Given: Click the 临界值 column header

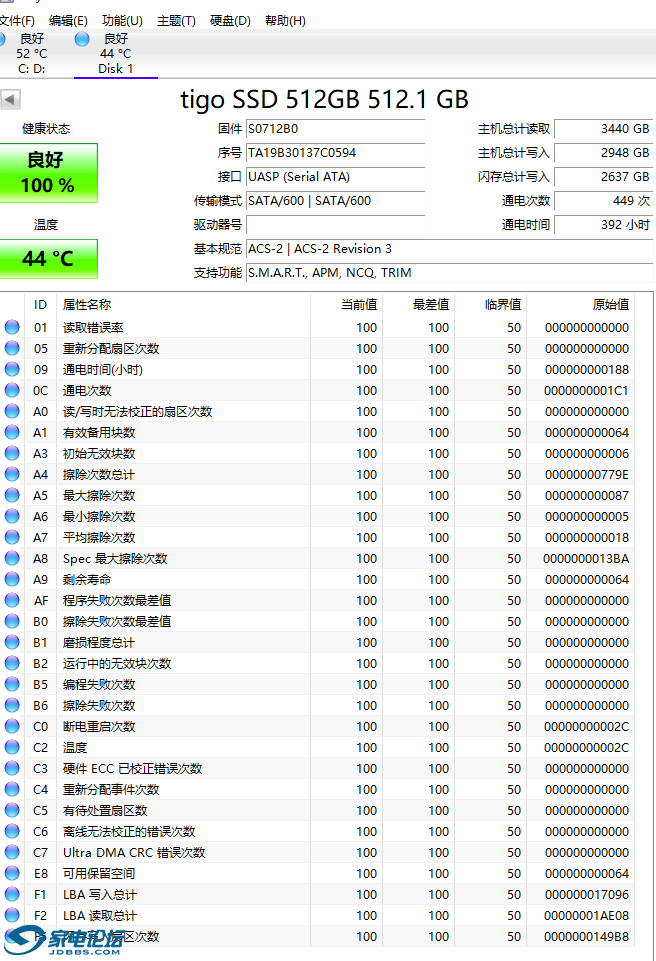Looking at the screenshot, I should pyautogui.click(x=490, y=305).
